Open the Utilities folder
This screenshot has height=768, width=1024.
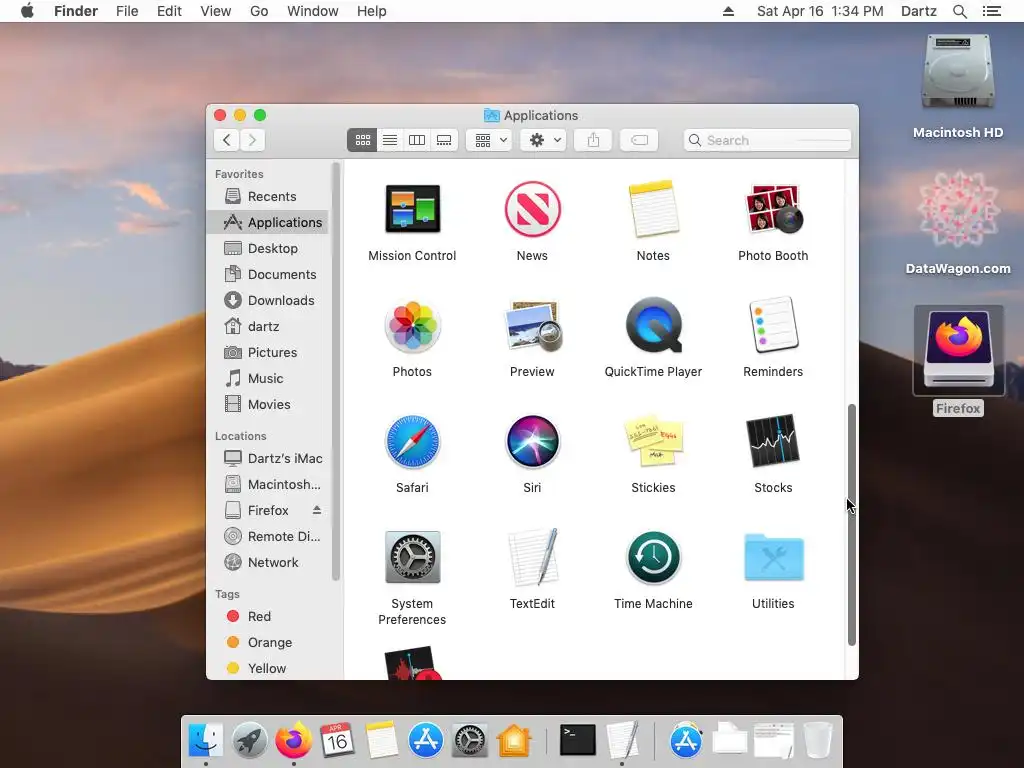773,557
